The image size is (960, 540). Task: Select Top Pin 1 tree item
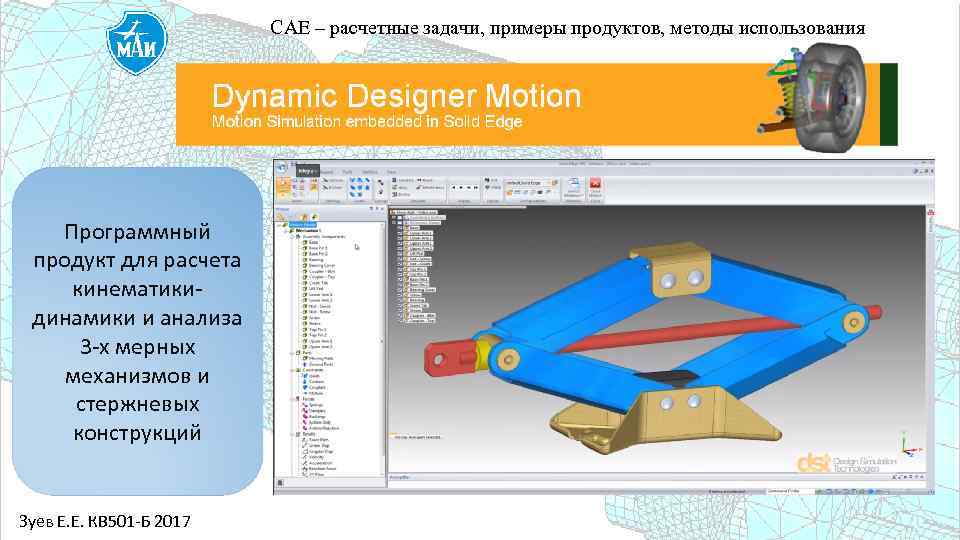click(317, 329)
